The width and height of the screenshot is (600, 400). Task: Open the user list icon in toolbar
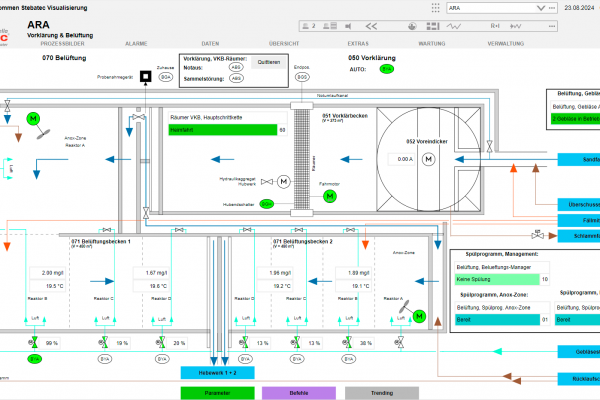[x=330, y=26]
